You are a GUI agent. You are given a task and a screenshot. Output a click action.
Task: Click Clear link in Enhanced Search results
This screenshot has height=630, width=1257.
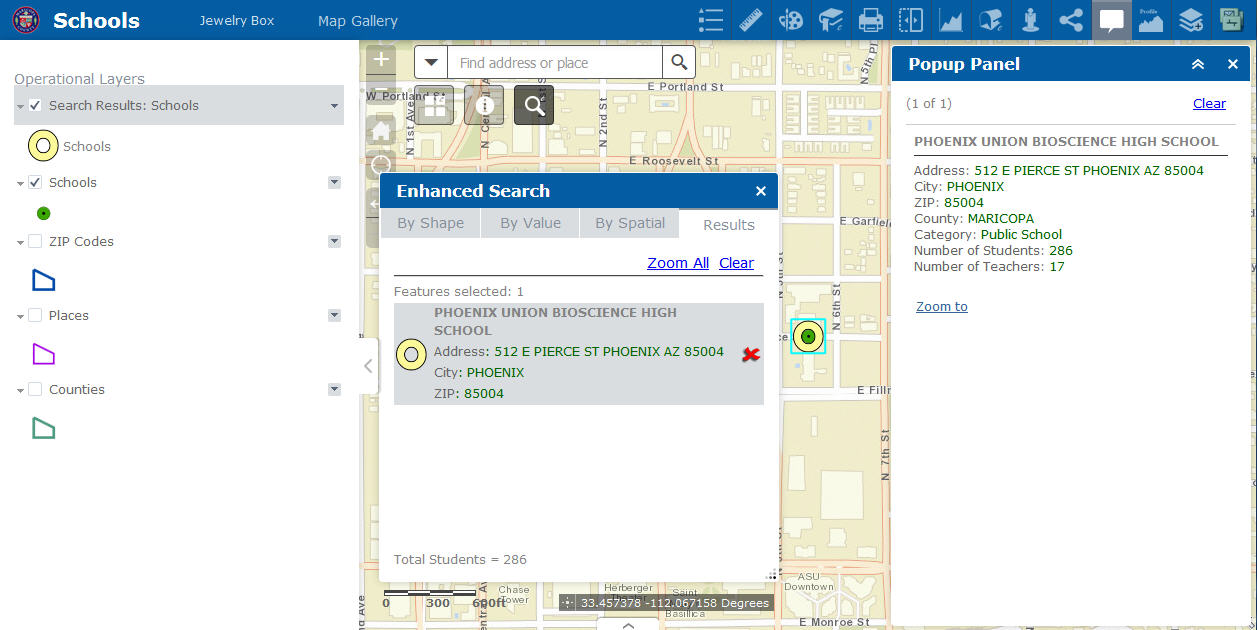click(x=736, y=263)
